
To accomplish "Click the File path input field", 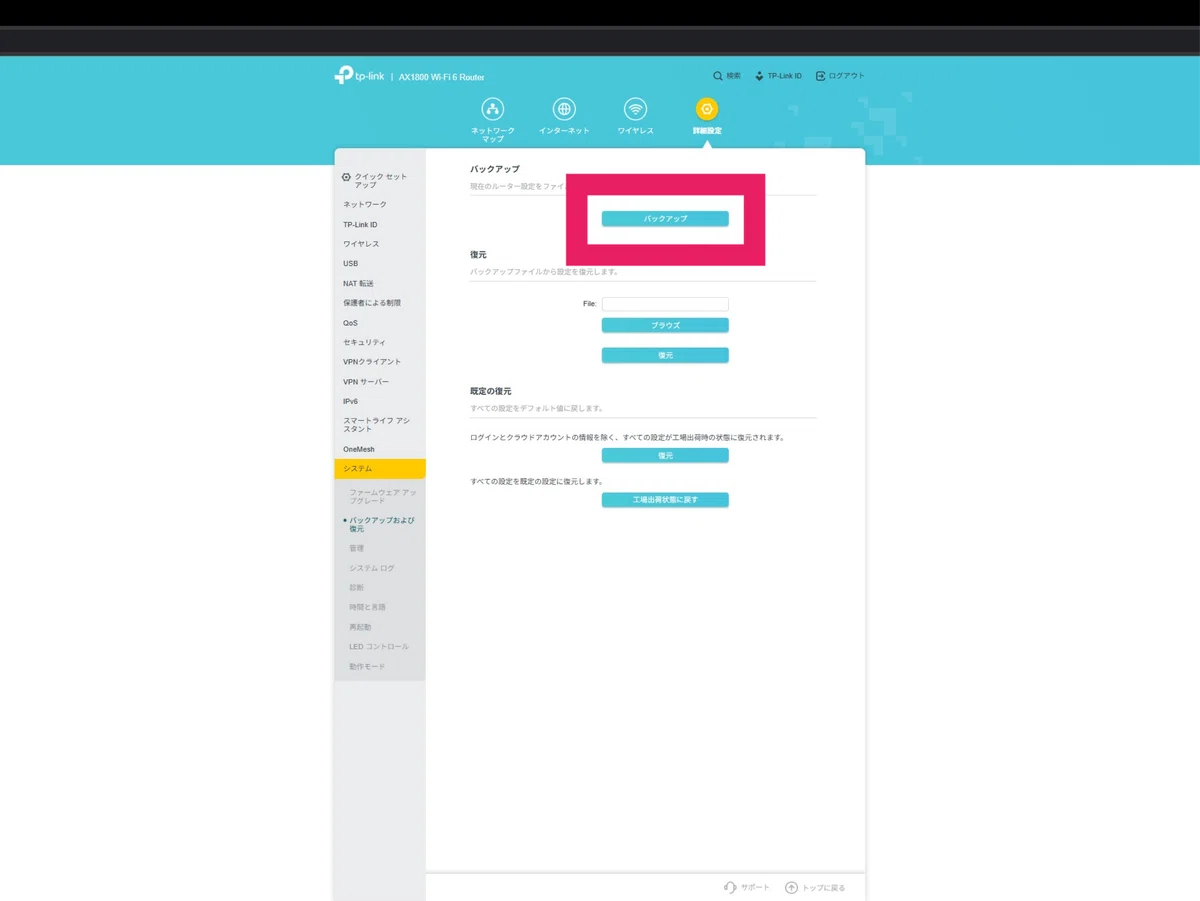I will [665, 303].
